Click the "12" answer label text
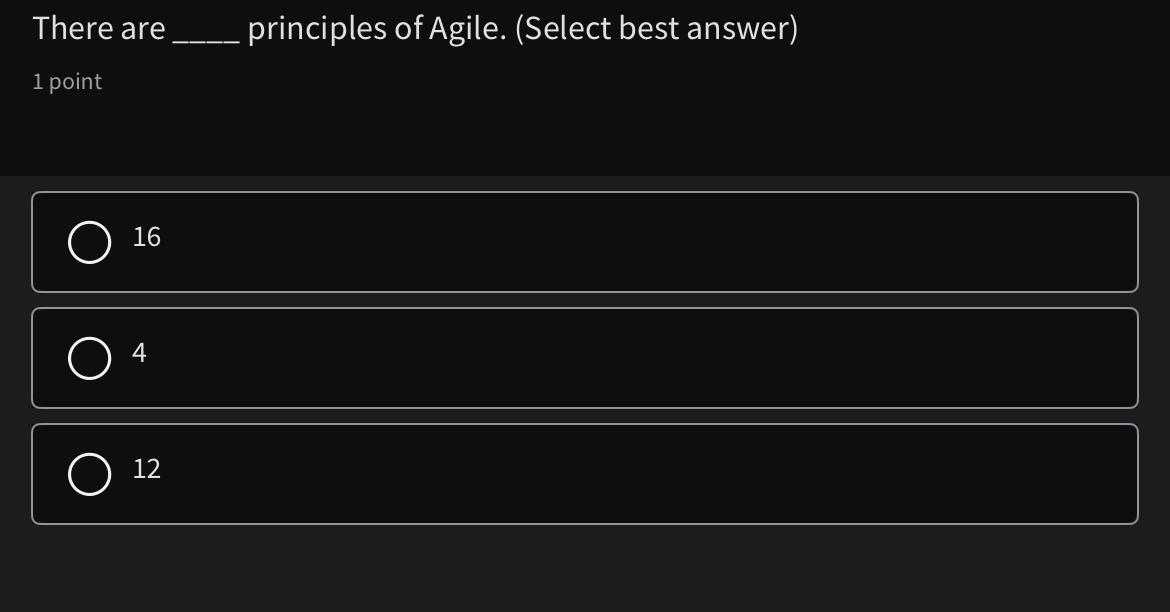The image size is (1170, 612). click(147, 469)
